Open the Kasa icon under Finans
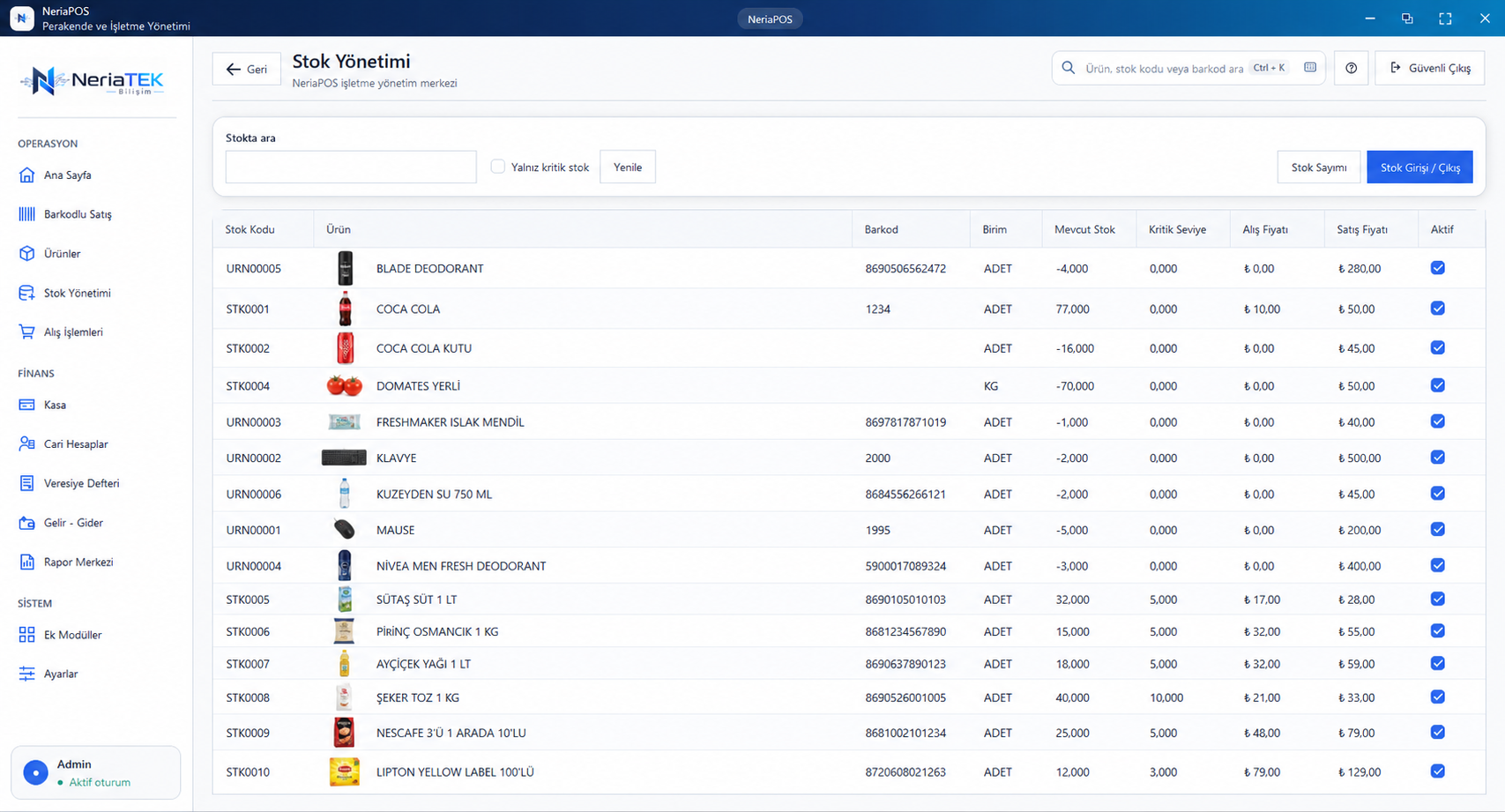1505x812 pixels. (27, 406)
